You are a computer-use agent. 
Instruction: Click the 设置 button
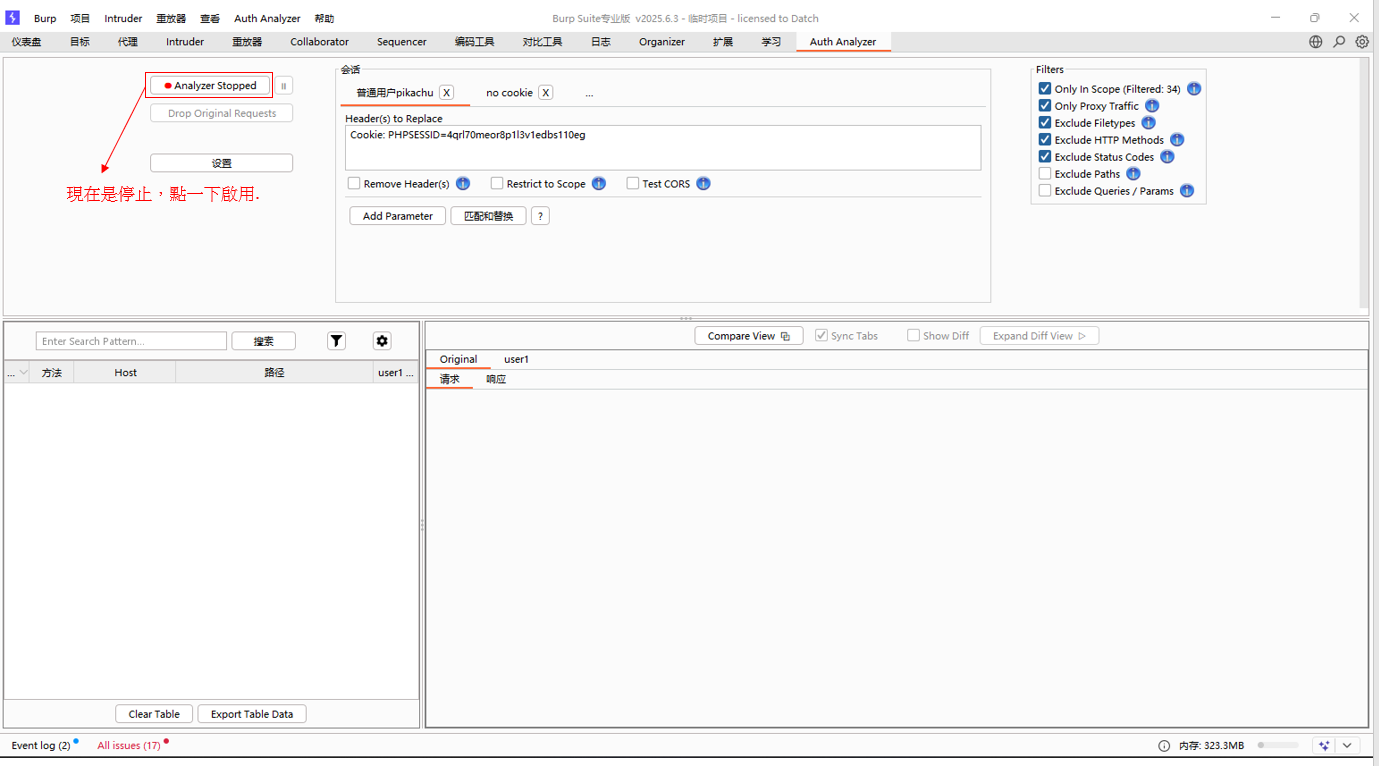pos(222,163)
